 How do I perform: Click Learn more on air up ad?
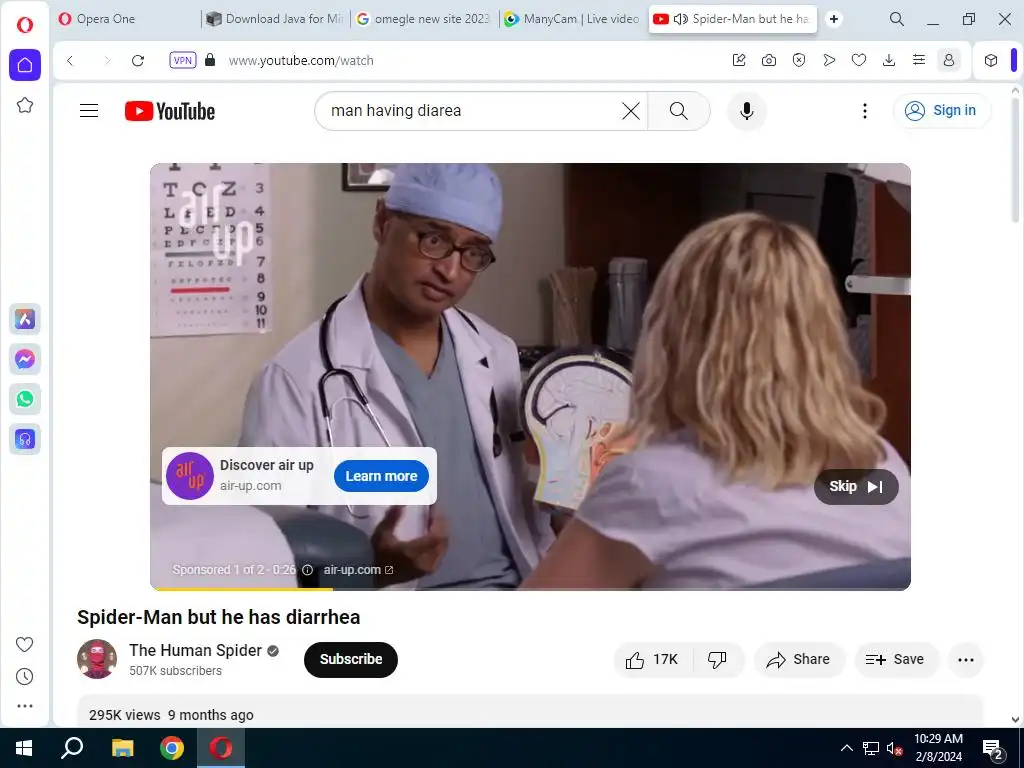(381, 476)
